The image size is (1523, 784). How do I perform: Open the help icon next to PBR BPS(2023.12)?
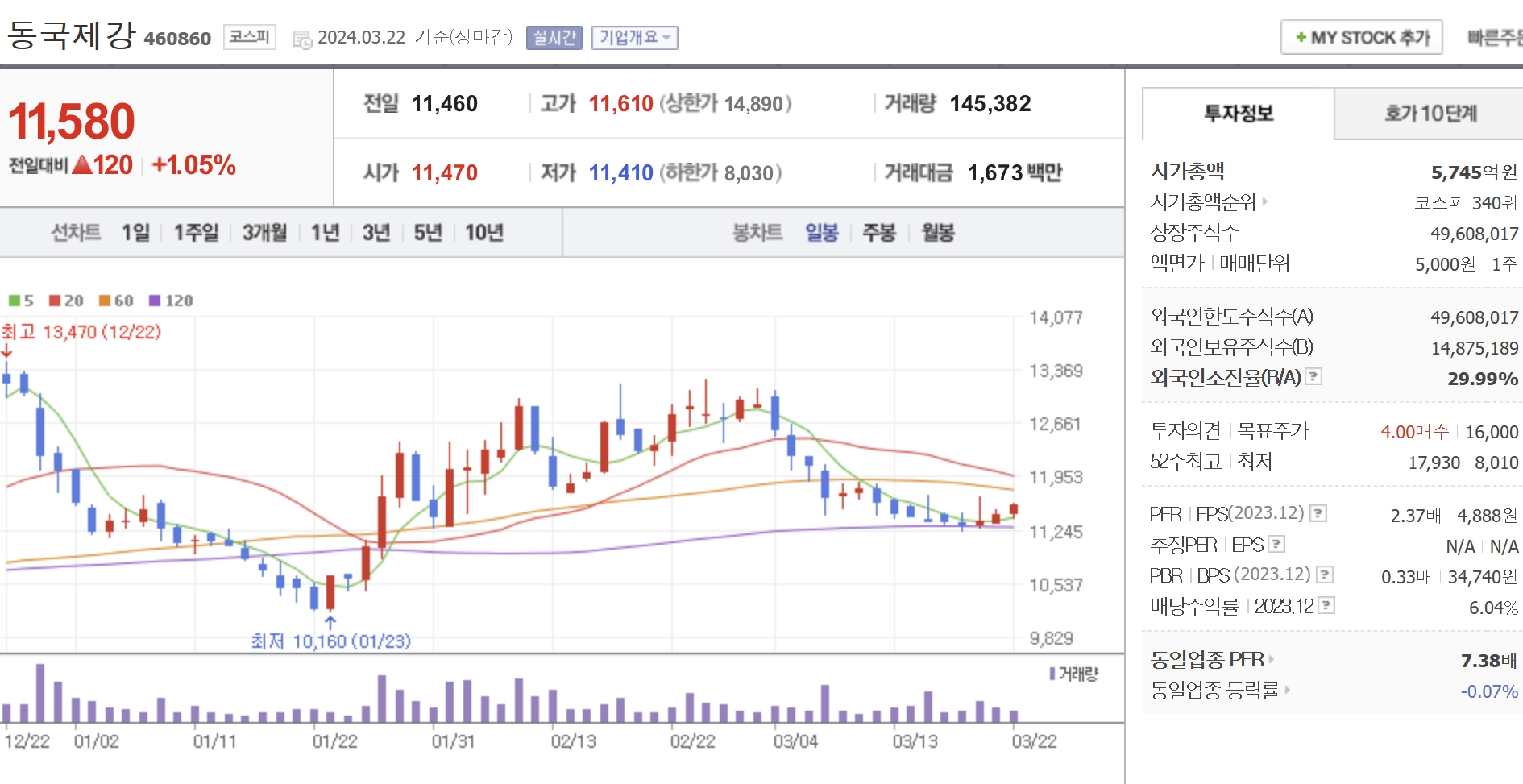click(x=1325, y=575)
